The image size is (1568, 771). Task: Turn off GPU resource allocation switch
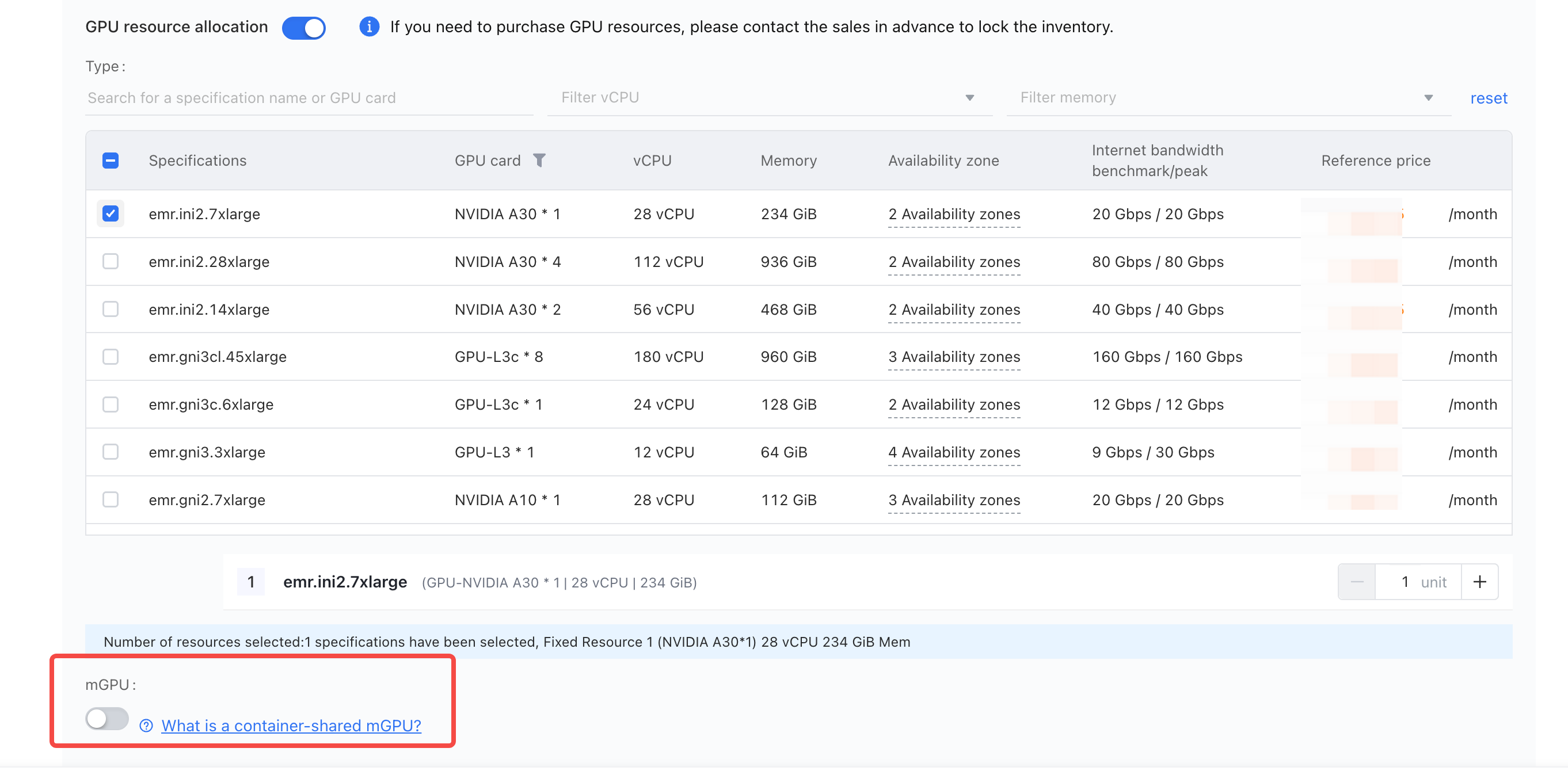(304, 28)
